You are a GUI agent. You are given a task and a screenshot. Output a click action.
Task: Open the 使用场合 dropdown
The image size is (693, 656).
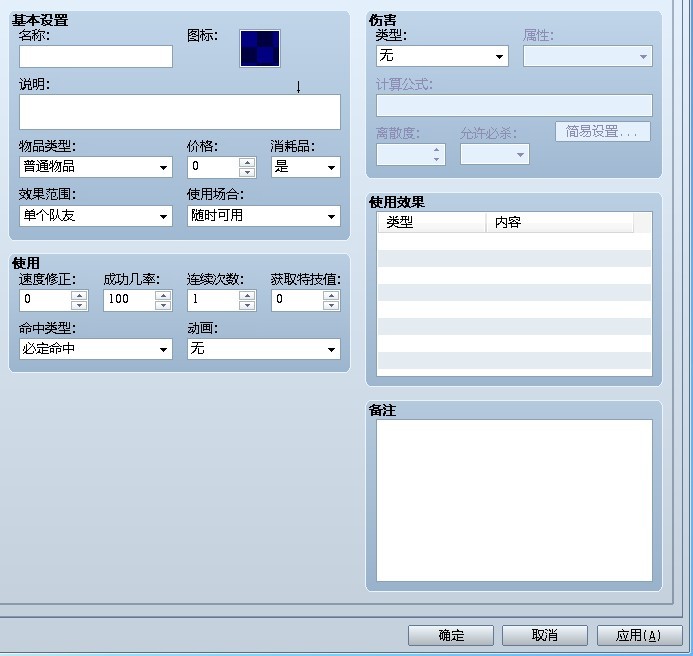pyautogui.click(x=263, y=216)
